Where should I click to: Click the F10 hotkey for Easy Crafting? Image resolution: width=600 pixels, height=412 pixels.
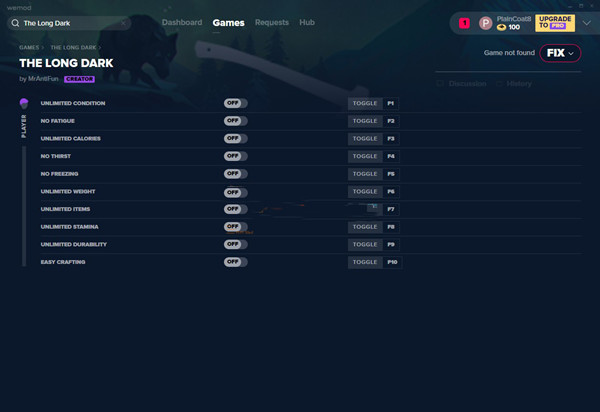tap(392, 262)
